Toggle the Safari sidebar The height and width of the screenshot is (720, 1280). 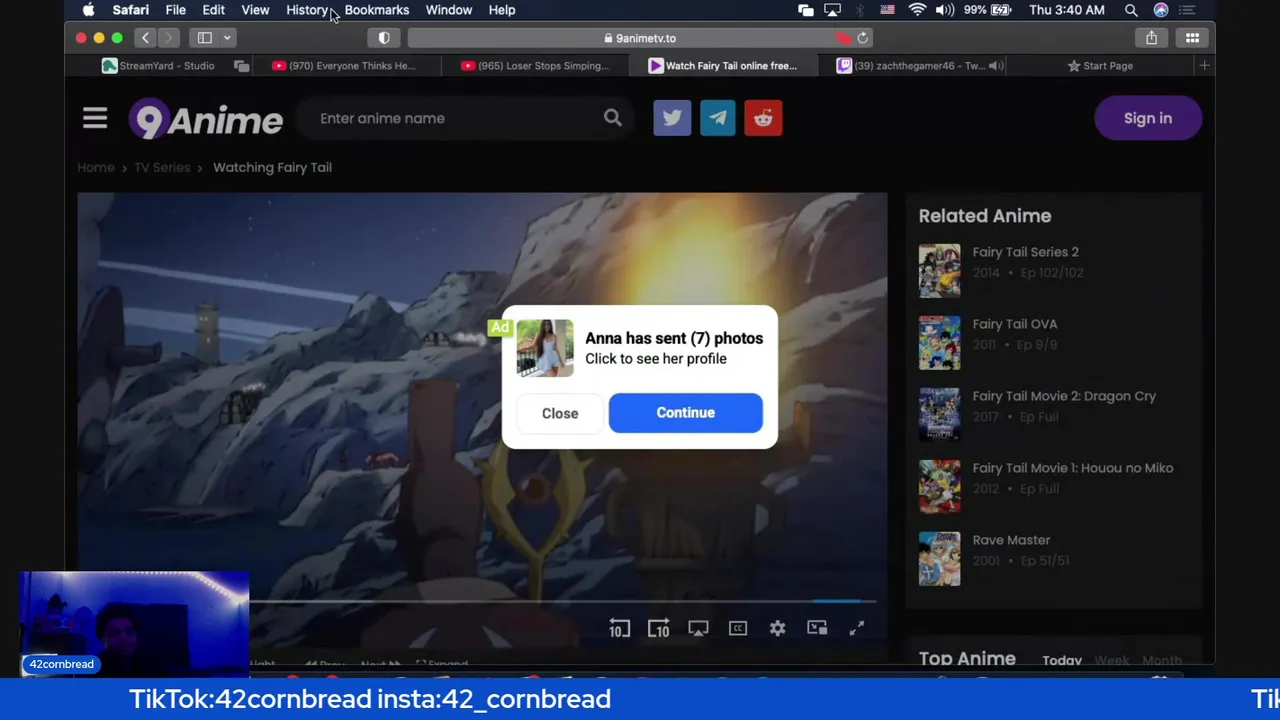coord(205,38)
